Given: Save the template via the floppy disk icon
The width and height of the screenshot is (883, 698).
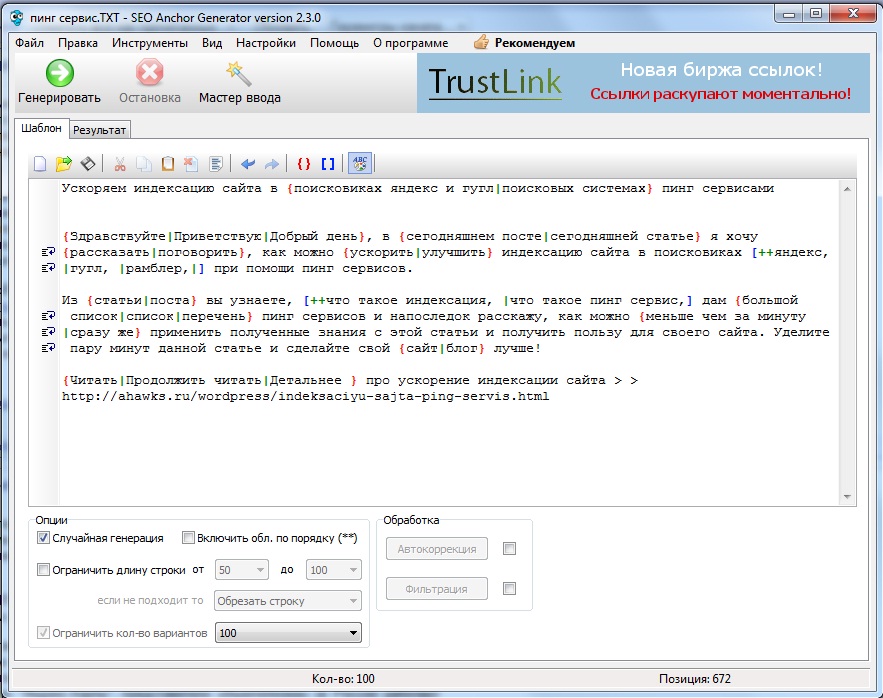Looking at the screenshot, I should (x=88, y=164).
